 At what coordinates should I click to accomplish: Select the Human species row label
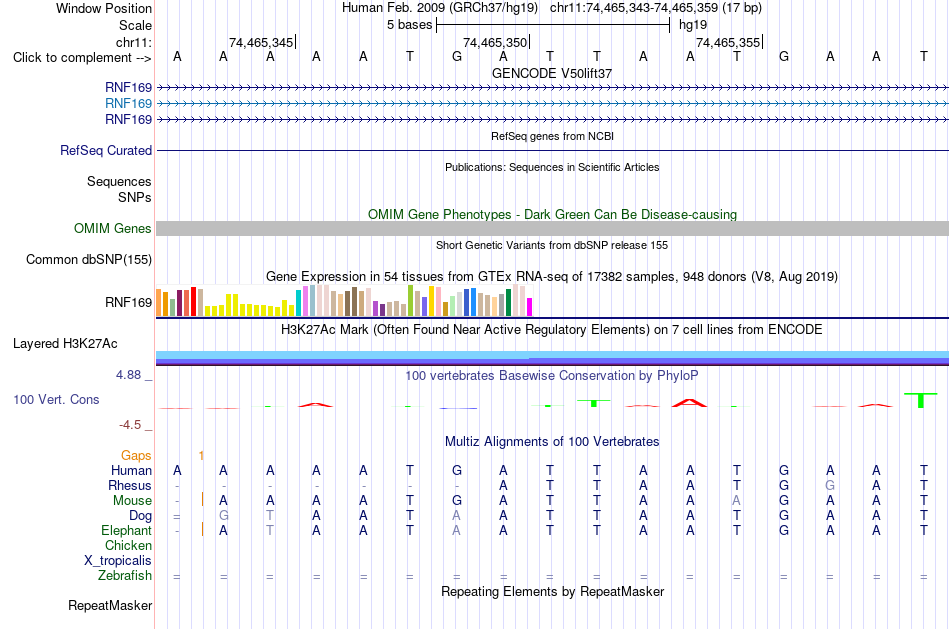(131, 470)
